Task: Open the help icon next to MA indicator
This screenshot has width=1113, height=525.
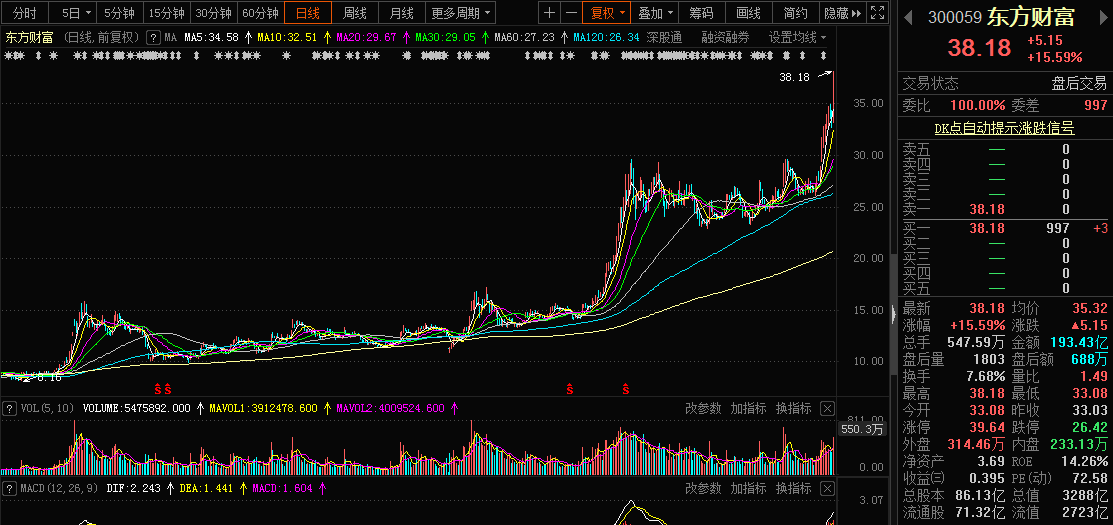Action: 152,38
